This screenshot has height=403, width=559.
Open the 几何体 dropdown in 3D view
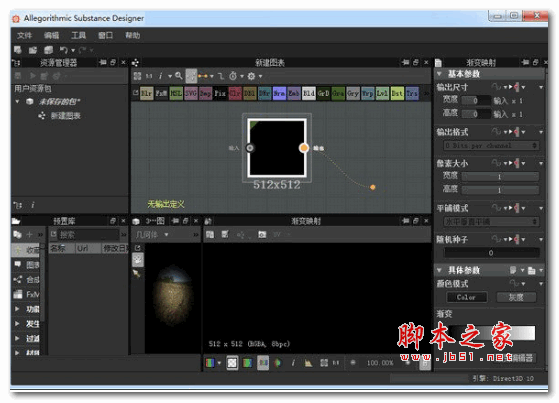coord(152,235)
